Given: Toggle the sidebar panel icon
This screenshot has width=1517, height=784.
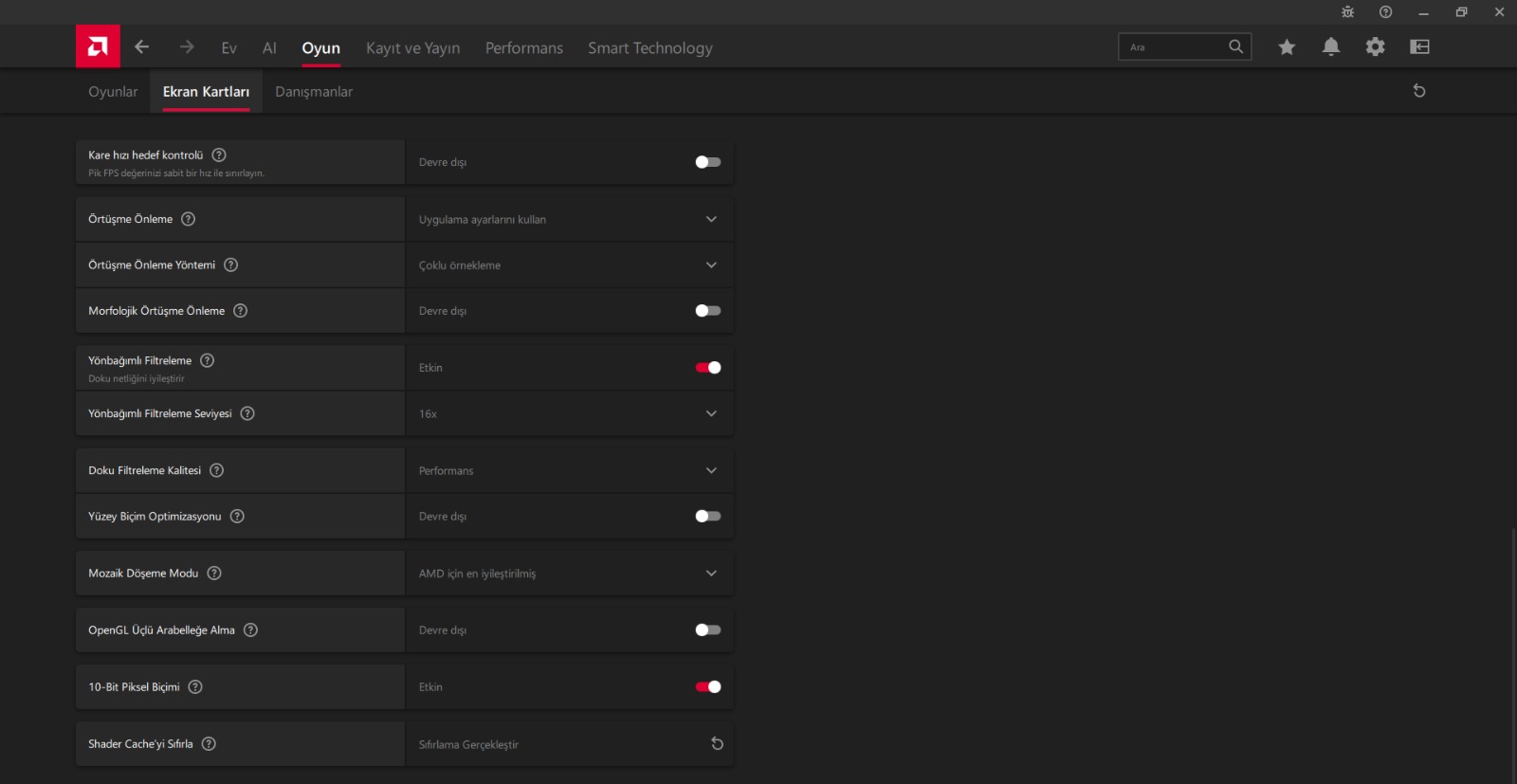Looking at the screenshot, I should point(1419,47).
